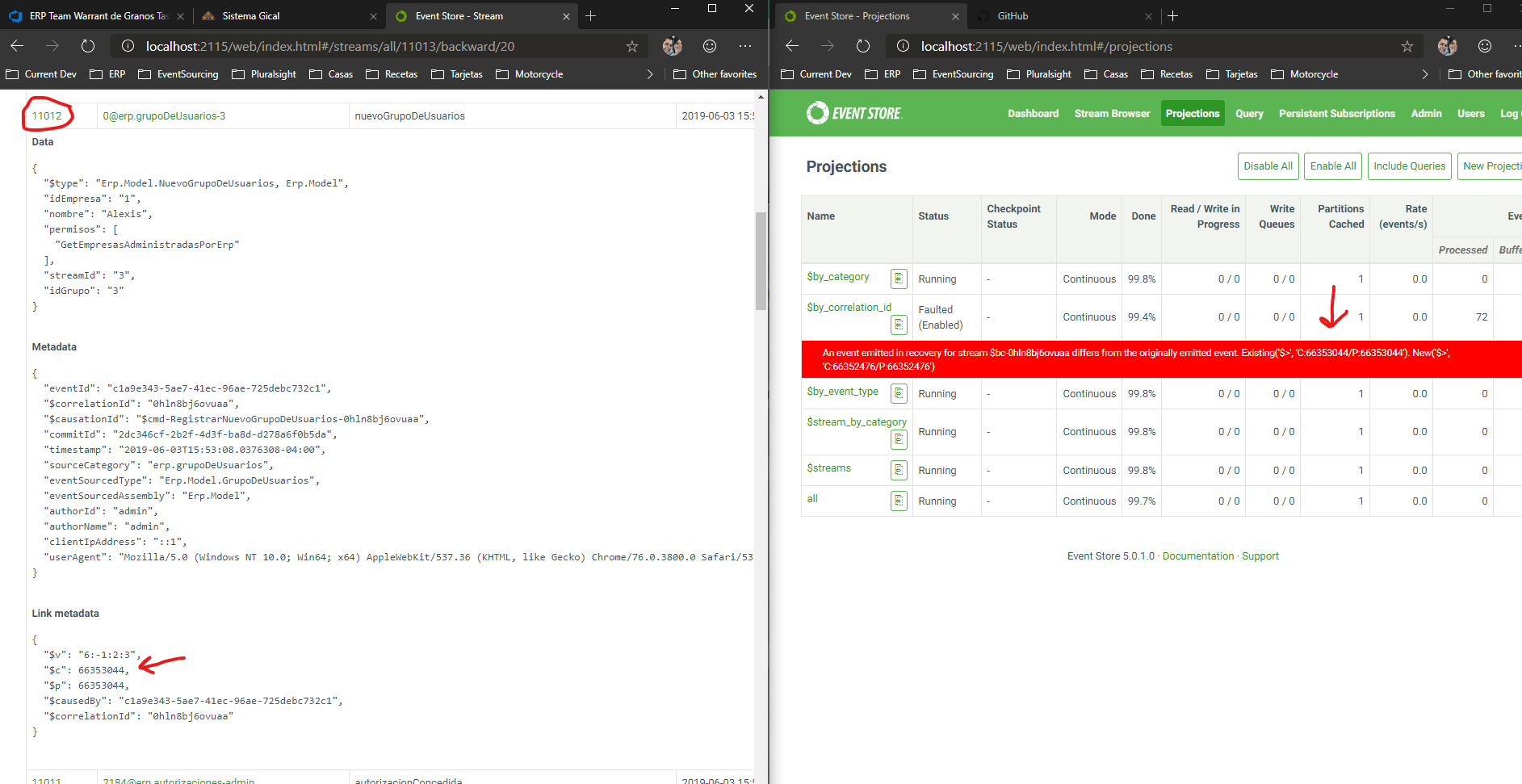This screenshot has width=1522, height=784.
Task: Click the Include Queries button
Action: click(x=1409, y=166)
